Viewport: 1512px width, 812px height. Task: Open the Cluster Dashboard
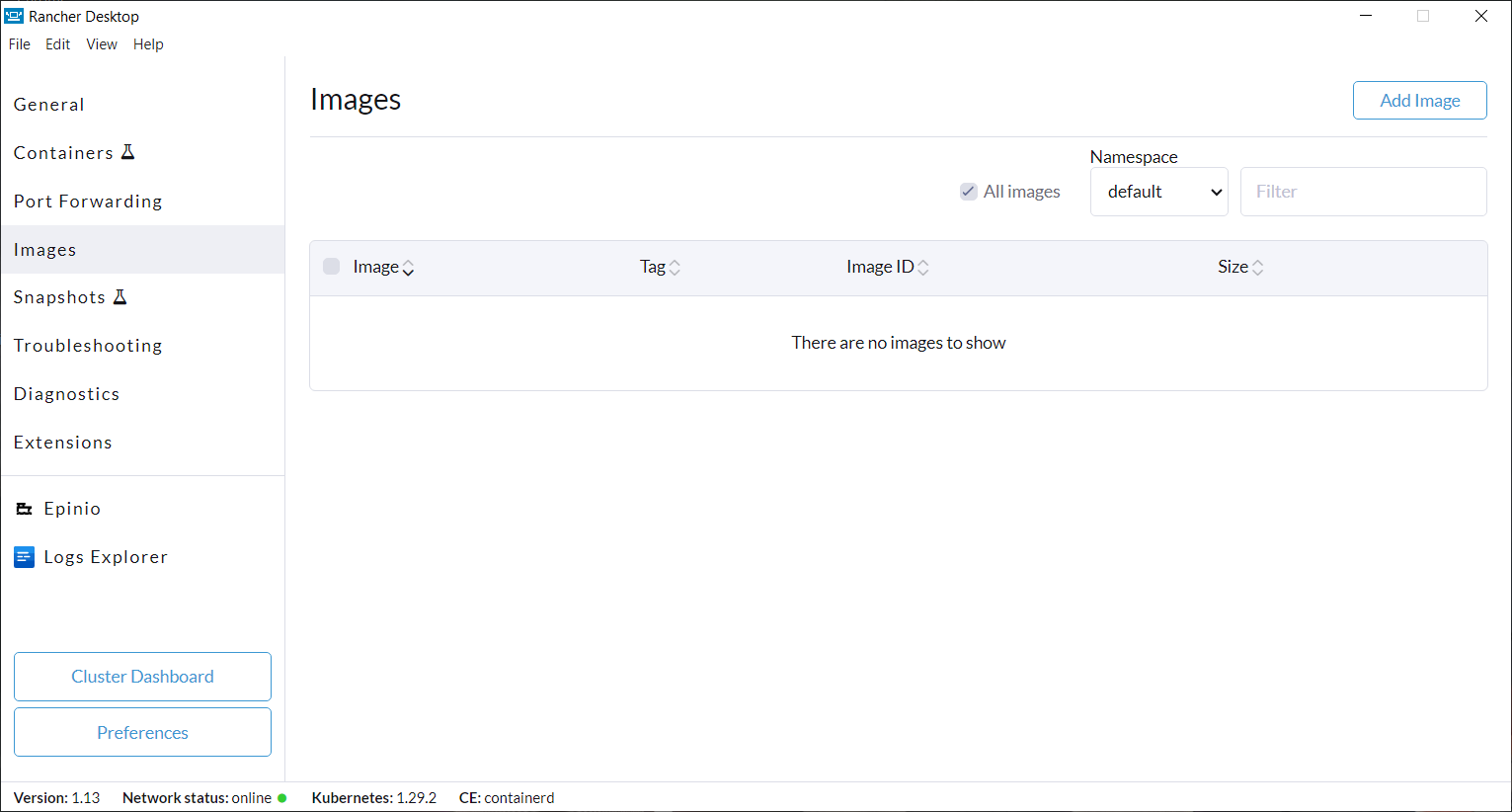click(142, 677)
